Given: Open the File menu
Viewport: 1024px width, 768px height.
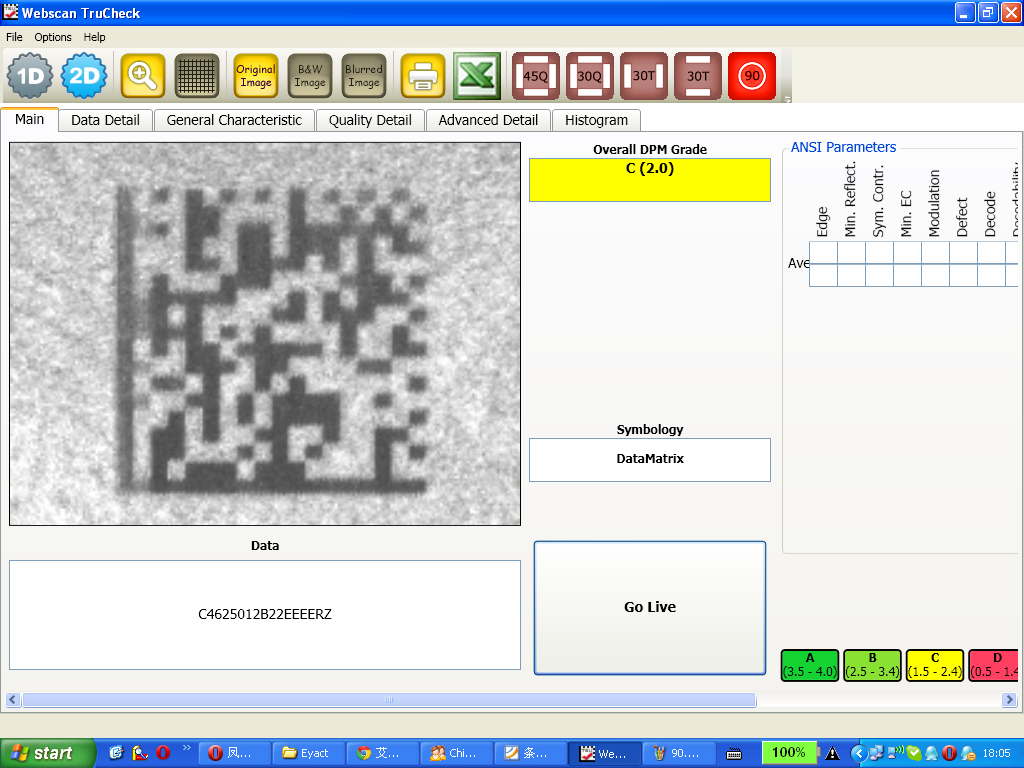Looking at the screenshot, I should coord(14,37).
